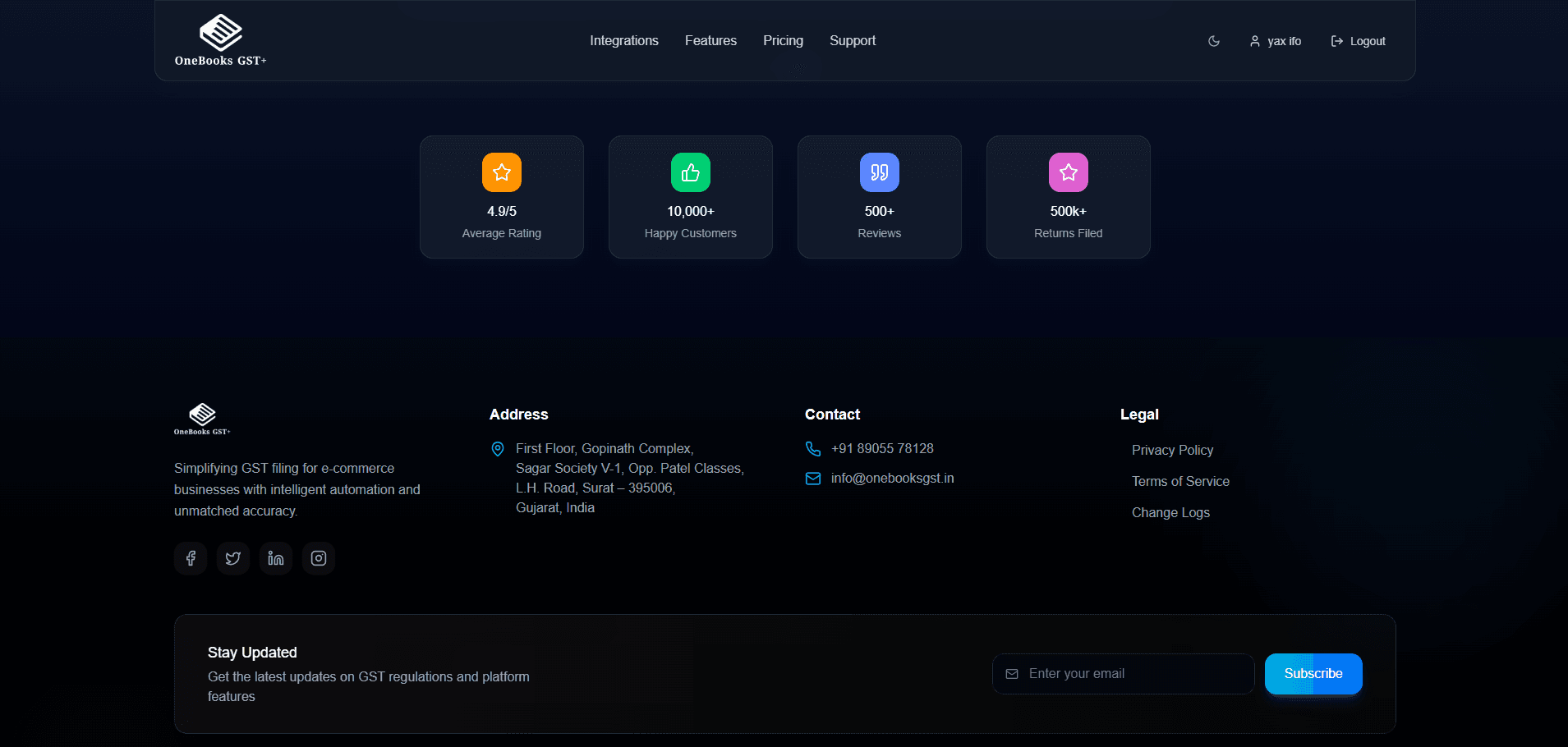Click the blue quote Reviews icon
This screenshot has height=747, width=1568.
click(880, 172)
